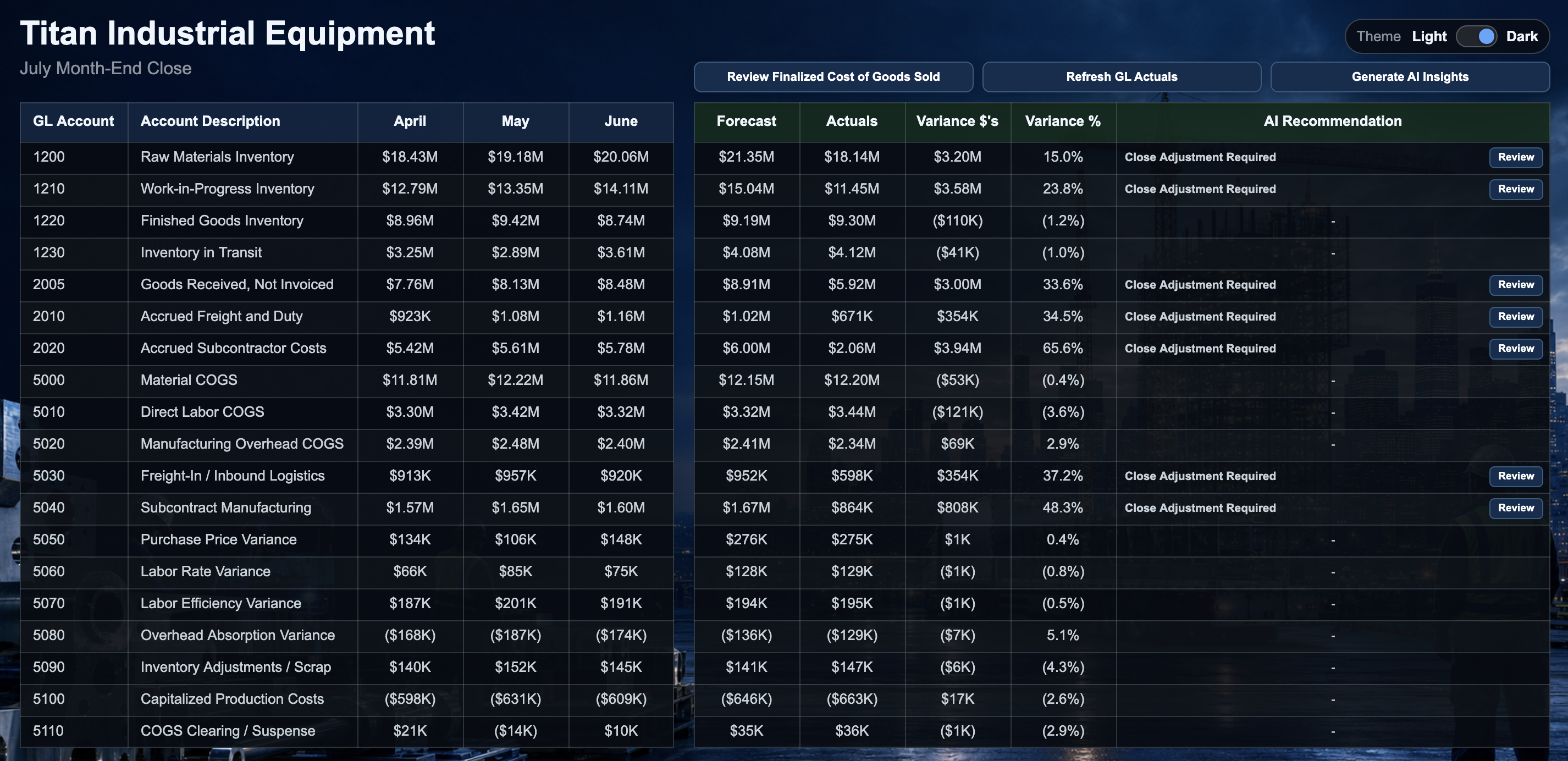The width and height of the screenshot is (1568, 761).
Task: Select COGS Clearing / Suspense description
Action: [228, 731]
